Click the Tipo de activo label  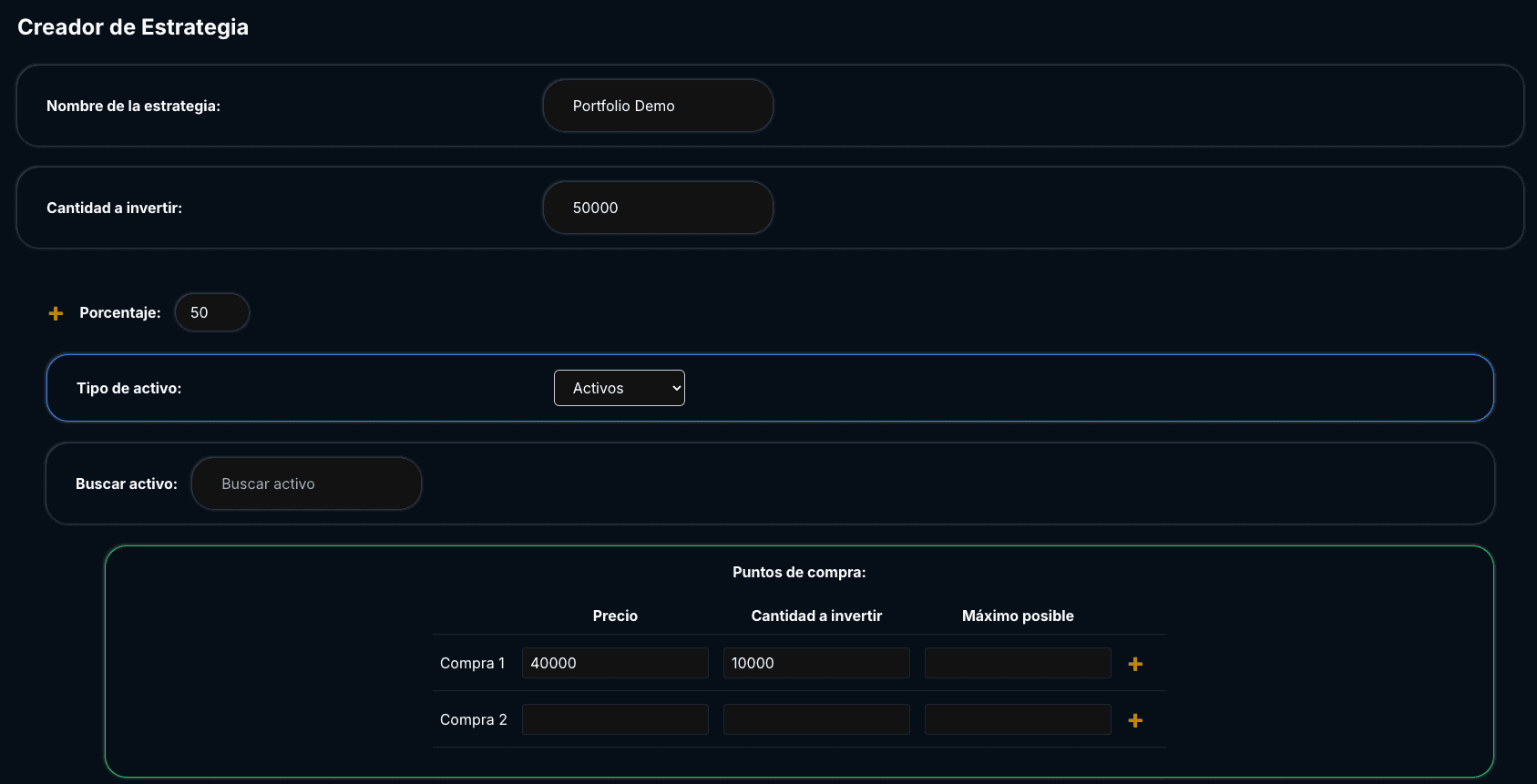pos(128,388)
